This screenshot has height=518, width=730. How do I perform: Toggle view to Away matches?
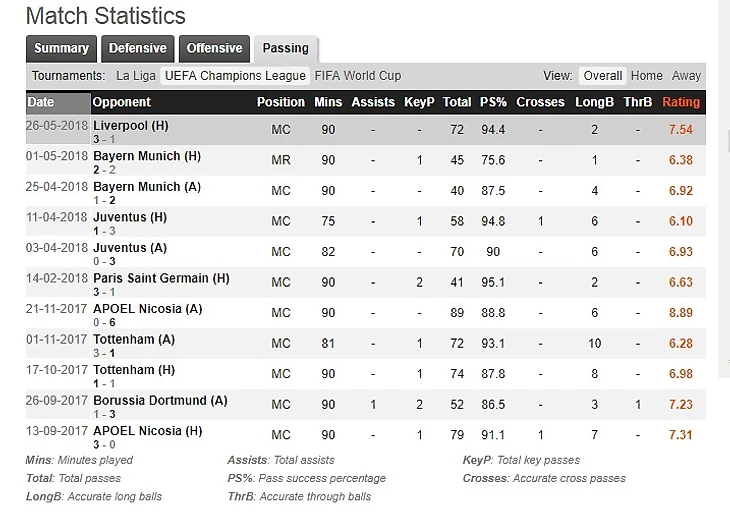coord(686,76)
